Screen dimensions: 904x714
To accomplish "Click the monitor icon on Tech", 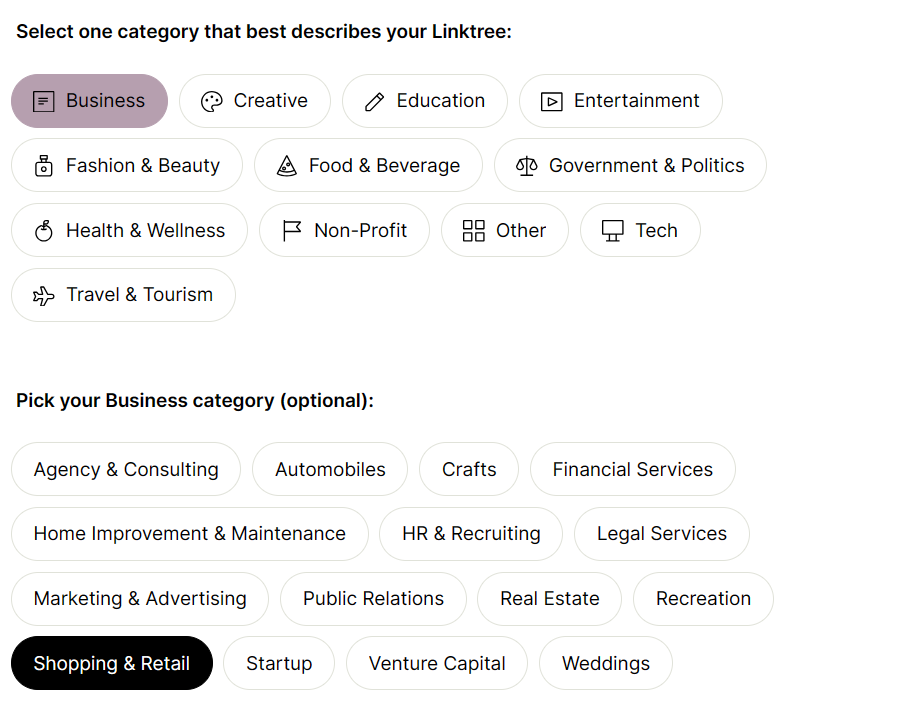I will (613, 231).
